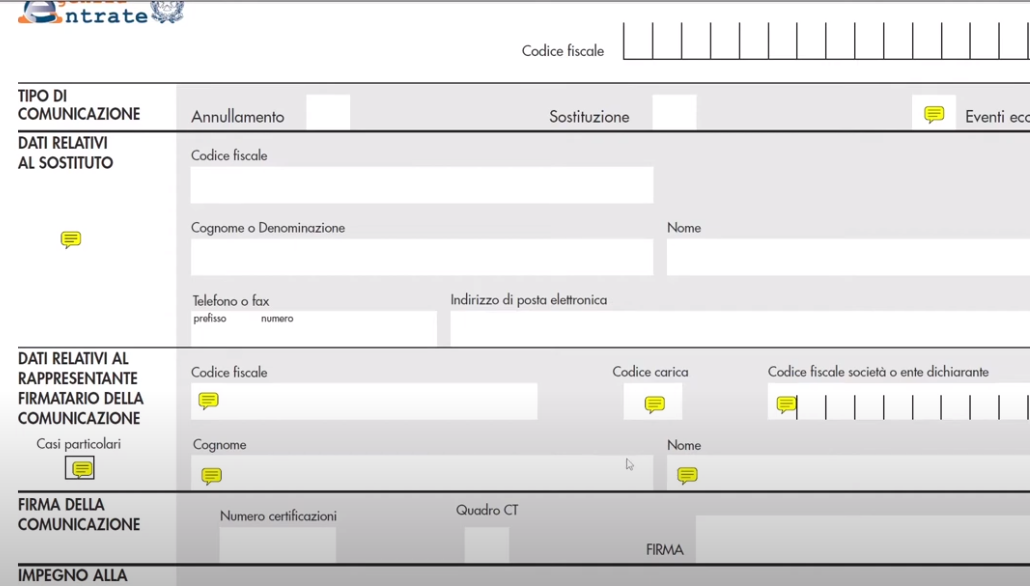Click the sostituto Nome input field
Viewport: 1030px width, 586px height.
tap(848, 257)
